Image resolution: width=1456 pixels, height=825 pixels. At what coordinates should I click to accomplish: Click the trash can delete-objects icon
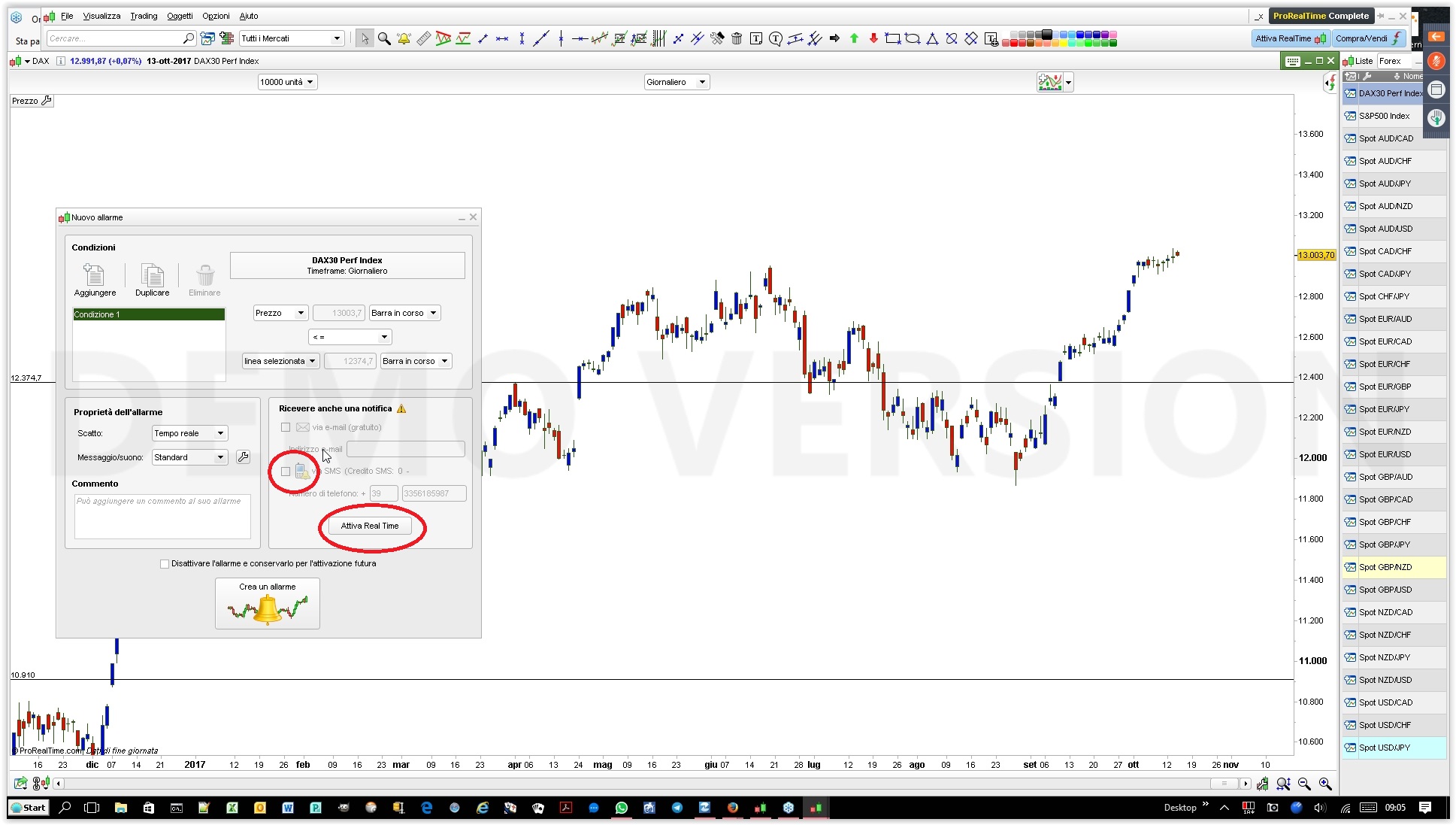tap(737, 38)
